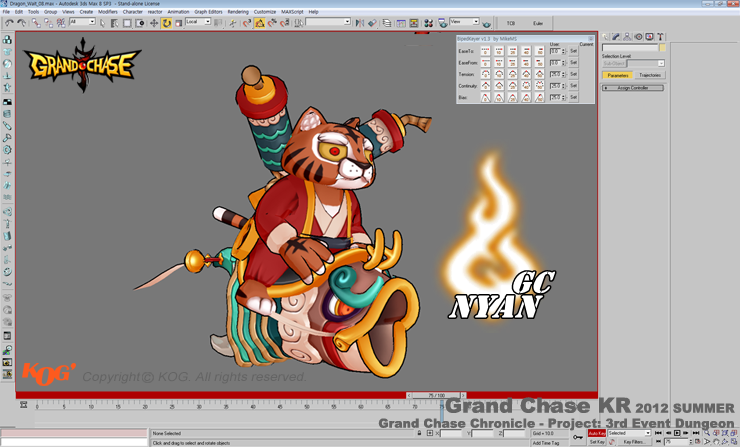740x447 pixels.
Task: Click the EaseTo User value spinner arrows
Action: pos(563,51)
